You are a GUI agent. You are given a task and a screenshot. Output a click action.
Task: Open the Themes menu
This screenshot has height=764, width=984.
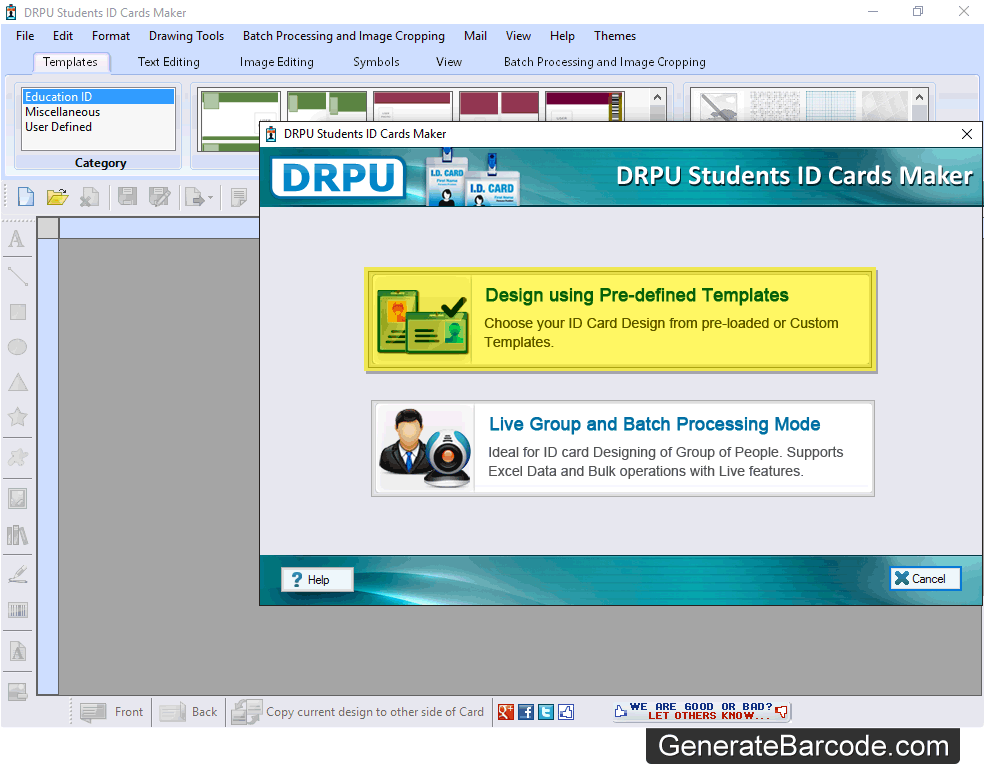click(x=614, y=35)
